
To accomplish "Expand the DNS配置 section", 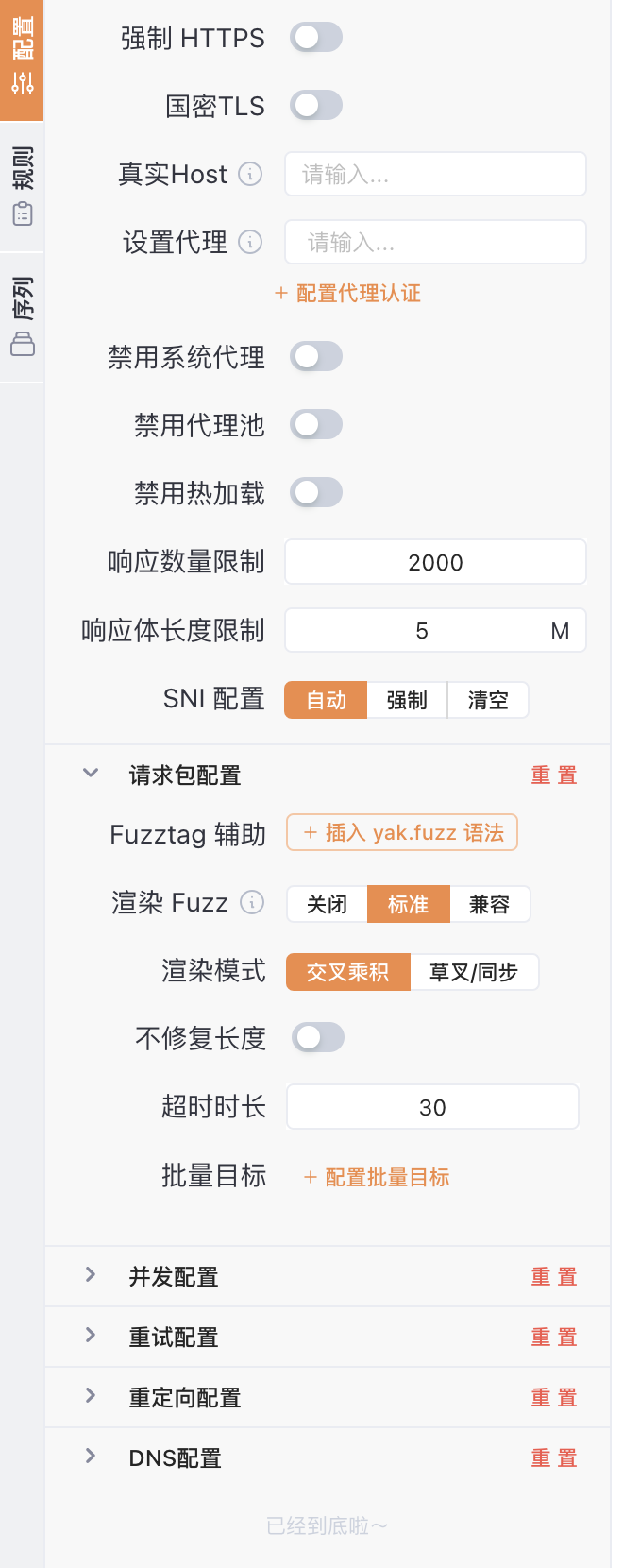I will pyautogui.click(x=91, y=1457).
